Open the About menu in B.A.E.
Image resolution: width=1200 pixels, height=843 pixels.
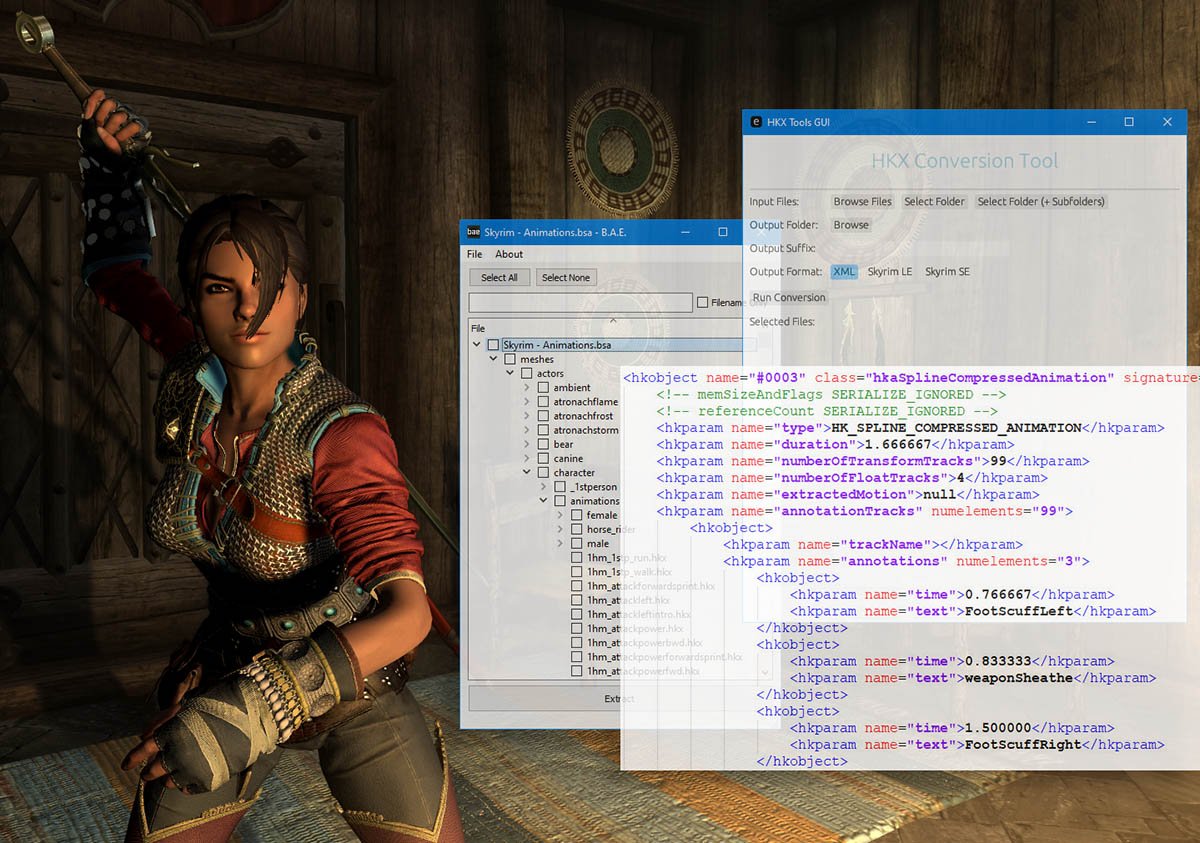point(509,254)
